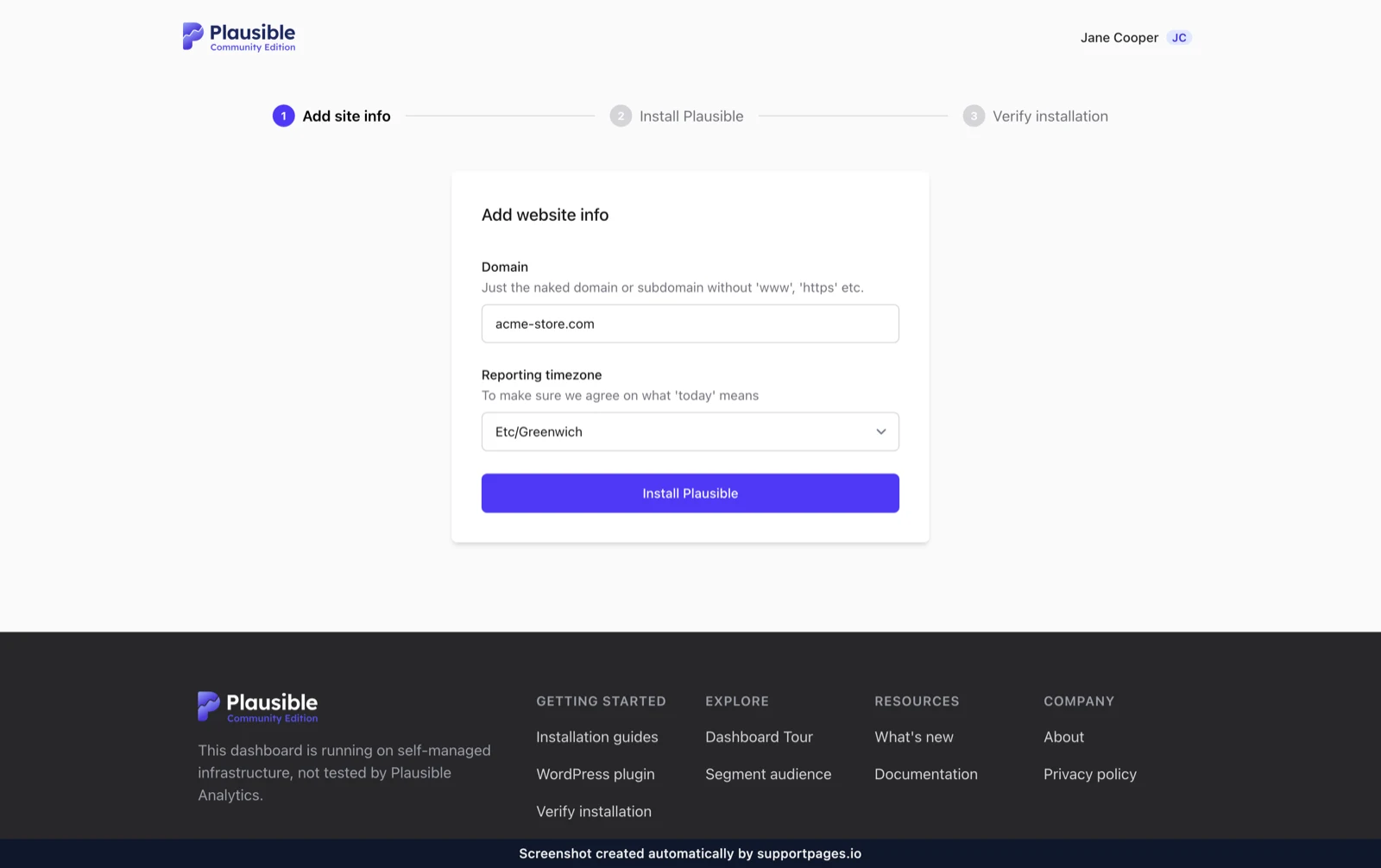
Task: Open the Reporting timezone dropdown
Action: (690, 431)
